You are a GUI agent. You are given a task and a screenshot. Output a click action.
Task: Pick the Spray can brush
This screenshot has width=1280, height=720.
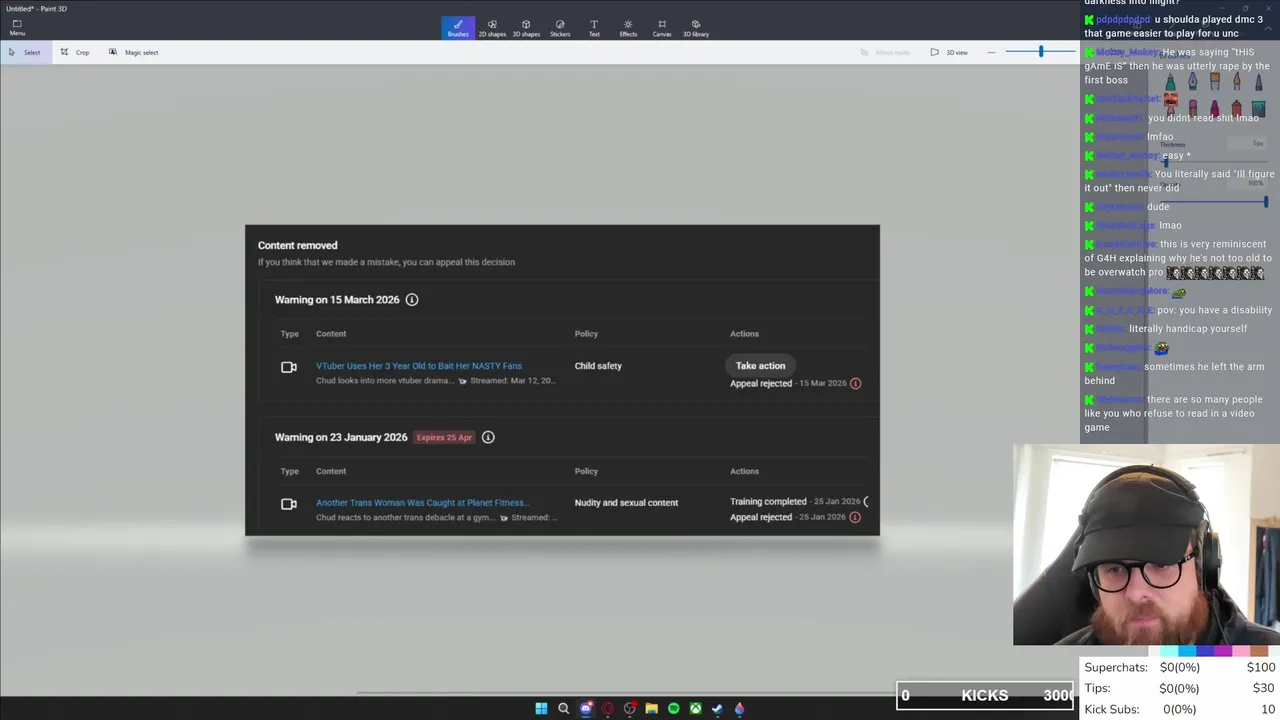tap(1237, 107)
